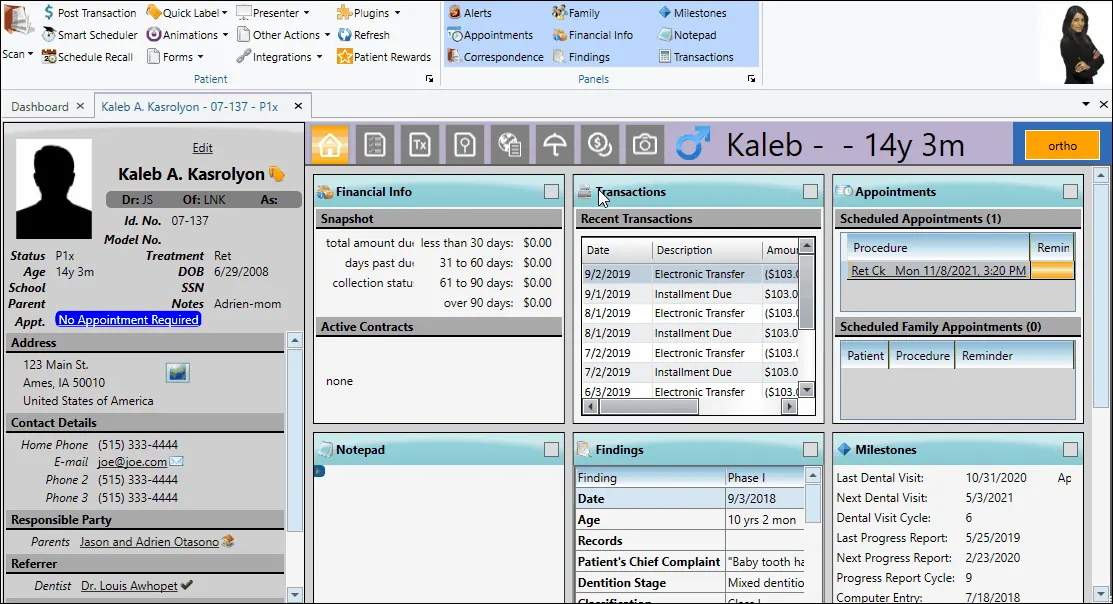
Task: Click the Edit link above patient name
Action: [202, 147]
